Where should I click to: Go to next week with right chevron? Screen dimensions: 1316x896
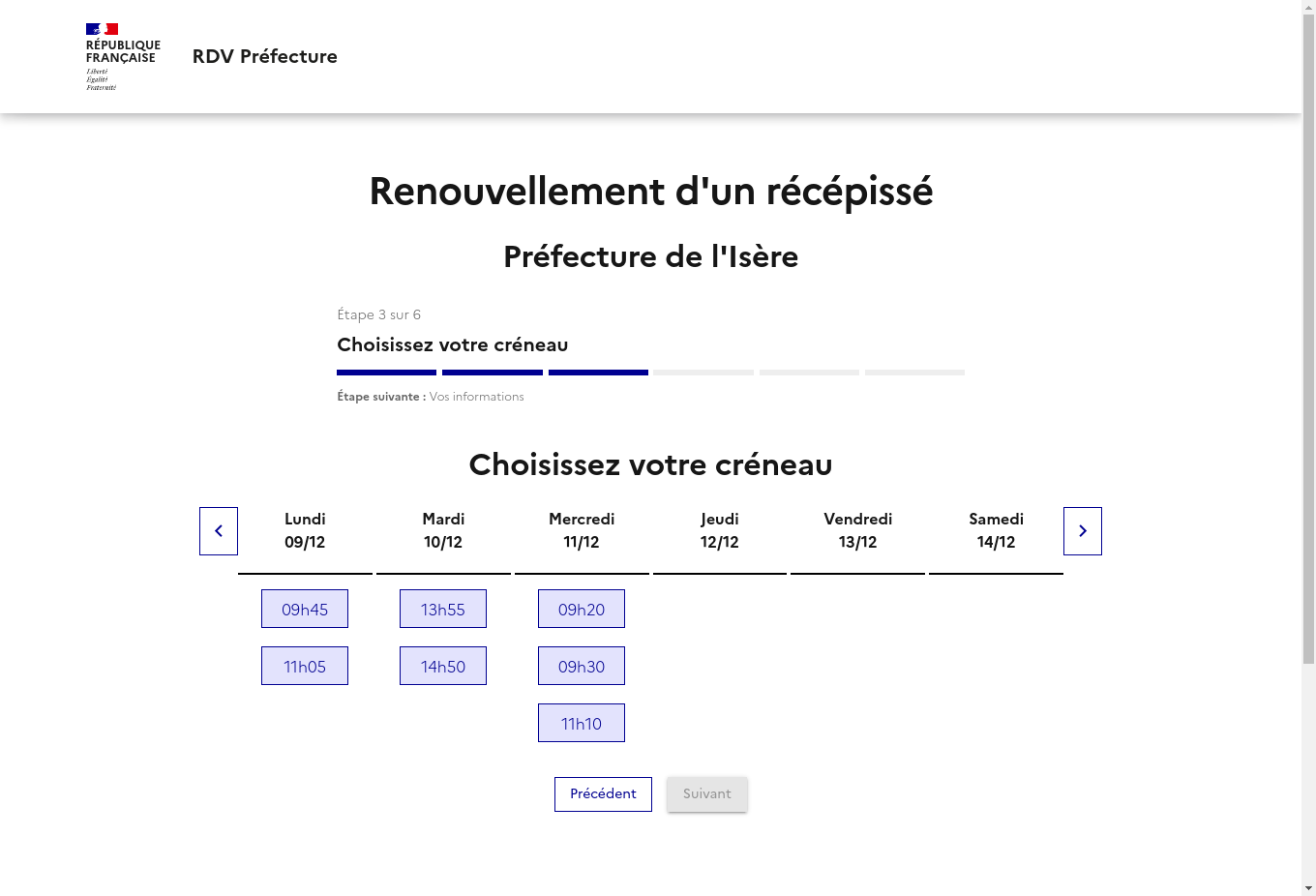point(1083,531)
